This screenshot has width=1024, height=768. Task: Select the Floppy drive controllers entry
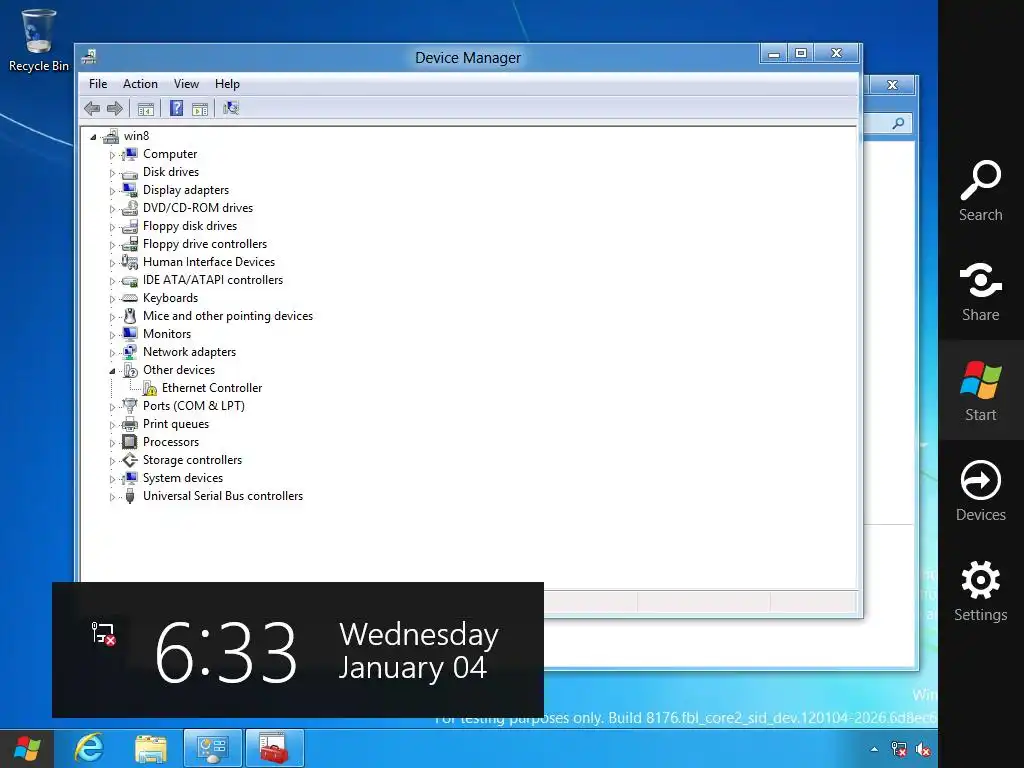coord(205,244)
